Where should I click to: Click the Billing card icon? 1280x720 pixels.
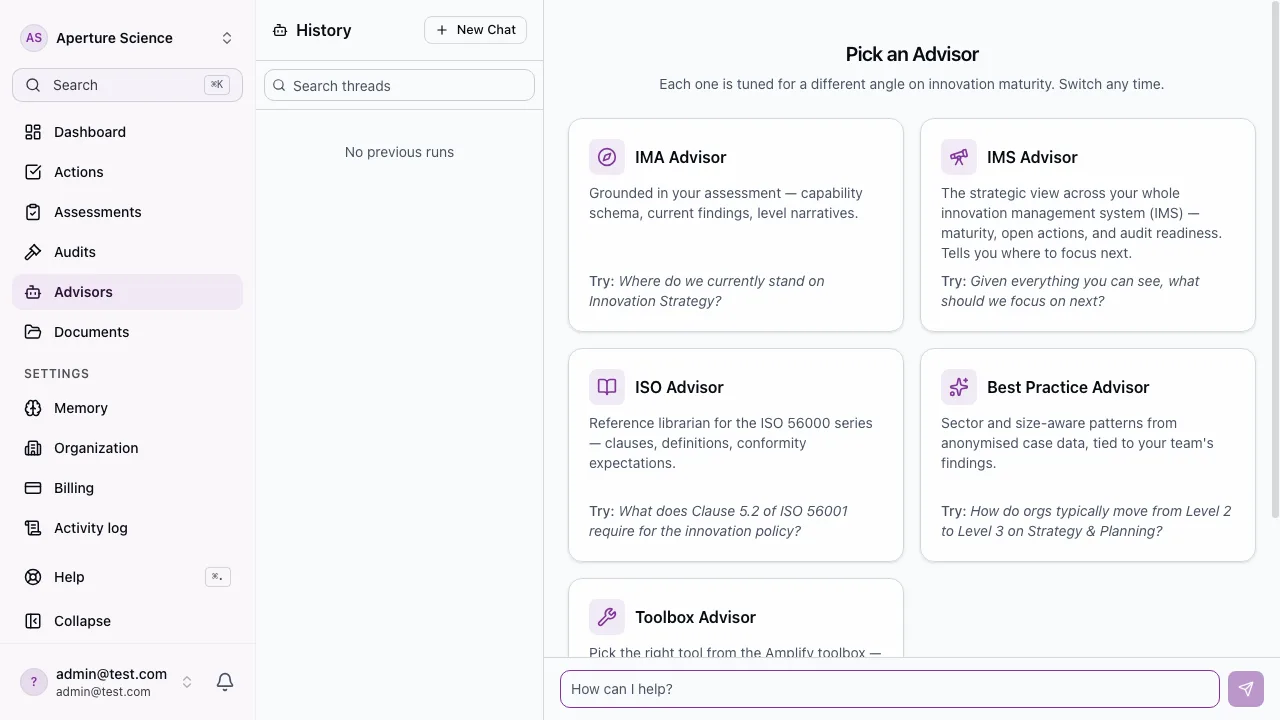33,488
